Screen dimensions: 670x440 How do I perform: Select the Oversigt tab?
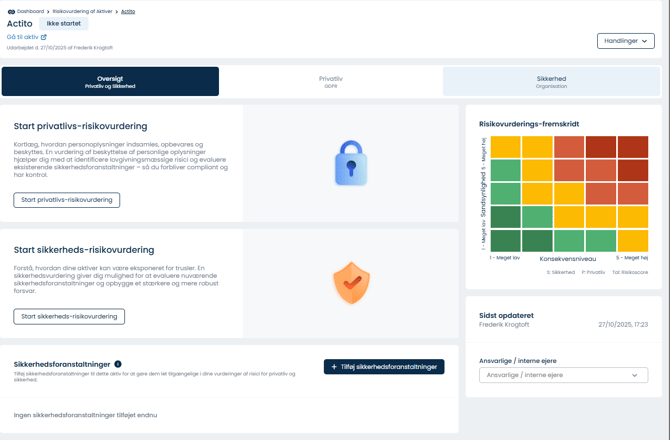[x=110, y=82]
